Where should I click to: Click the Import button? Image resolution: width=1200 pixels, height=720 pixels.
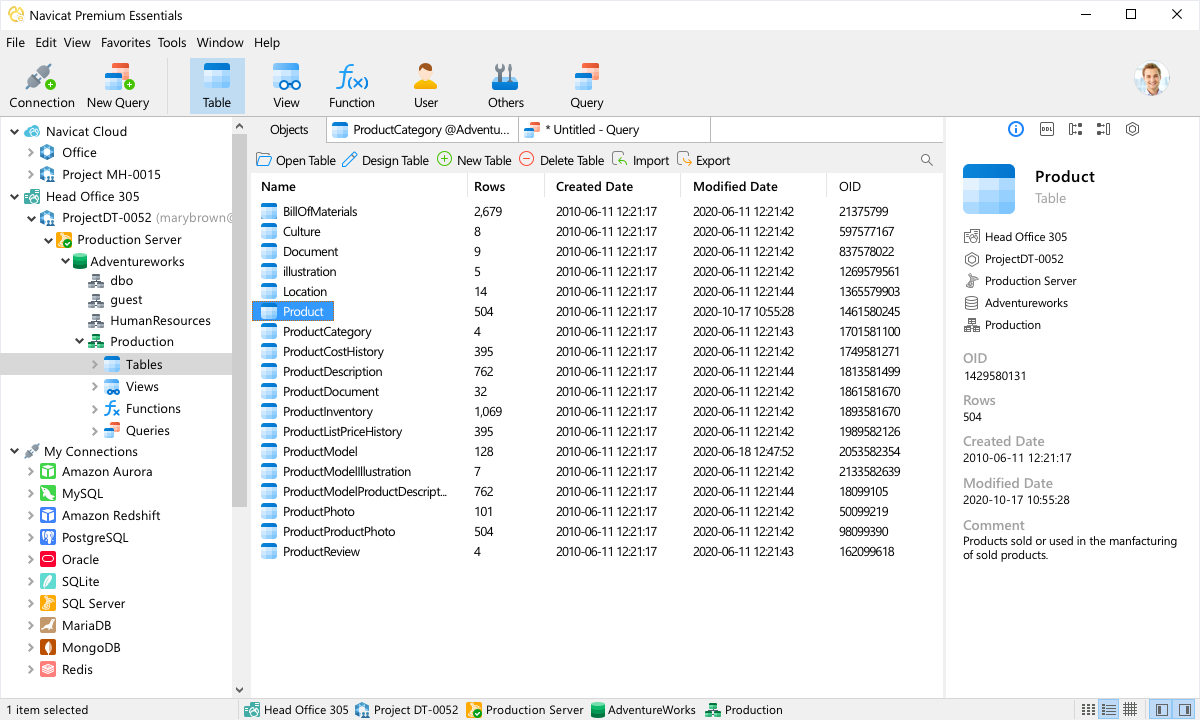pyautogui.click(x=640, y=160)
